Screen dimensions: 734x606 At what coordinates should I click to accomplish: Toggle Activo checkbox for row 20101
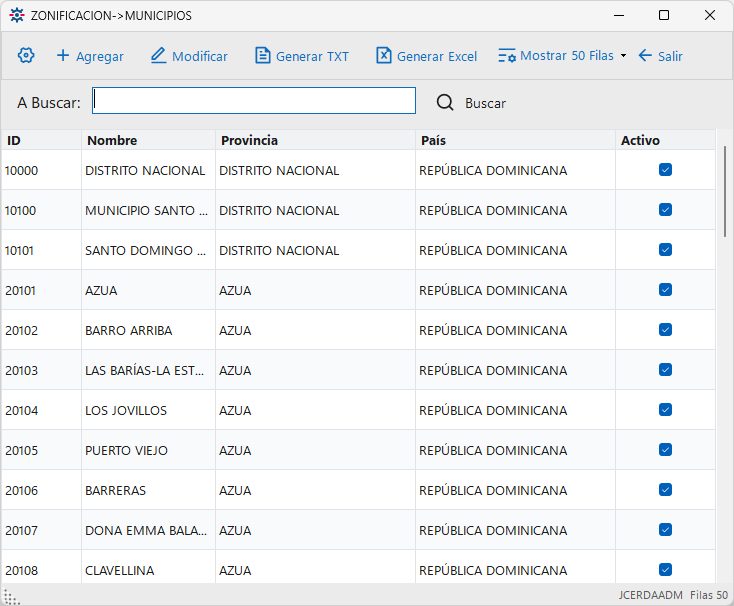[665, 290]
